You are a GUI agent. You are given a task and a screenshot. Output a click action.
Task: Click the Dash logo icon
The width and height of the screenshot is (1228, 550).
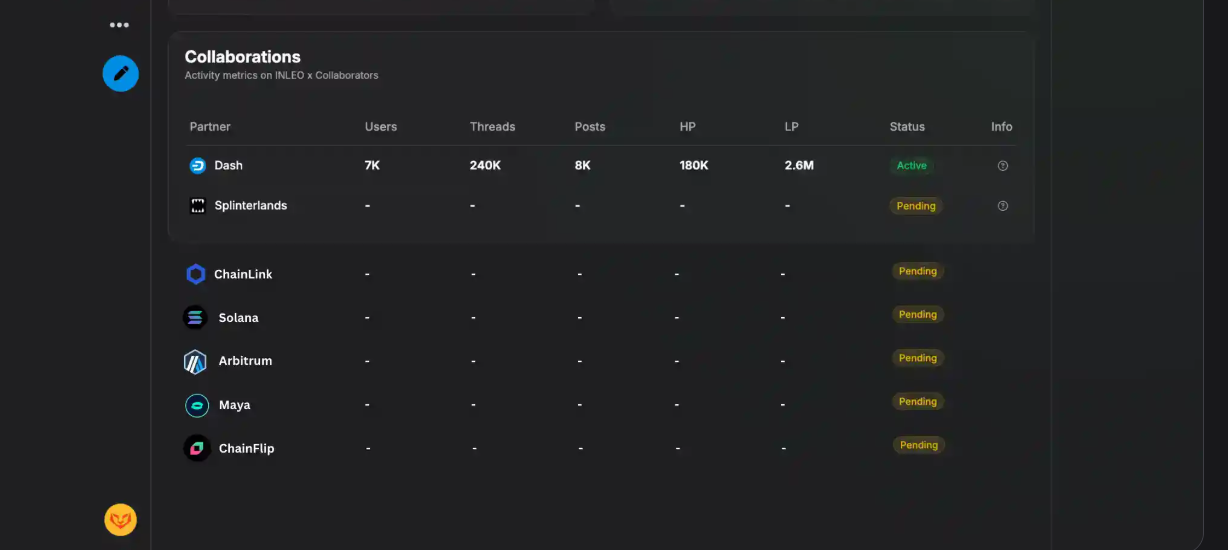click(x=198, y=166)
